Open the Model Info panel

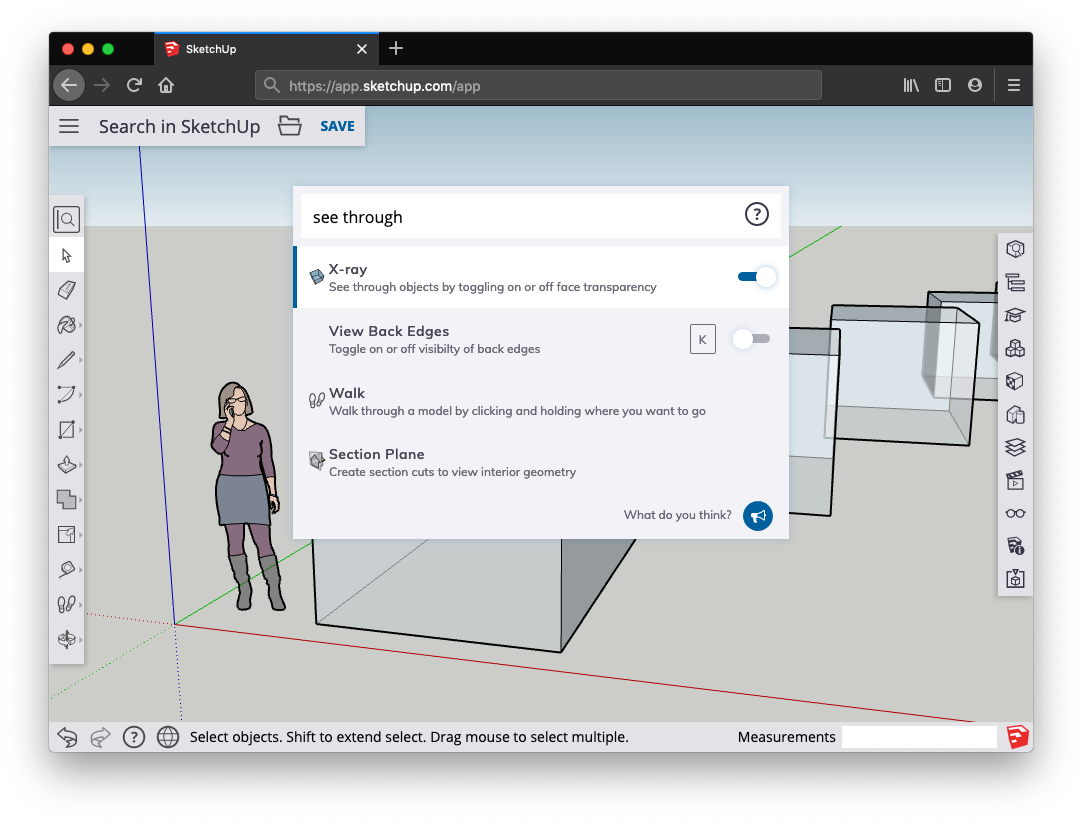(x=1015, y=546)
